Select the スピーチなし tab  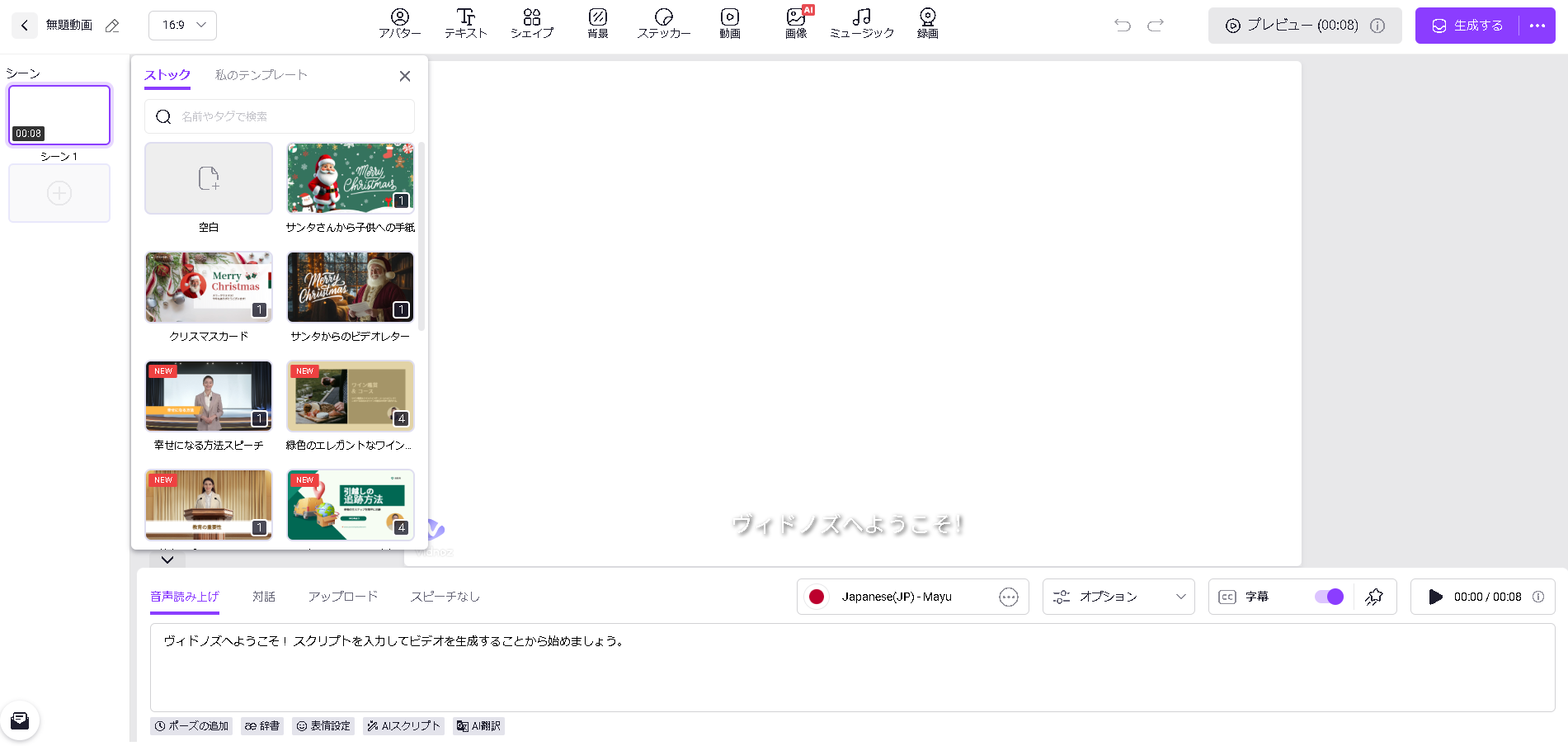point(445,597)
